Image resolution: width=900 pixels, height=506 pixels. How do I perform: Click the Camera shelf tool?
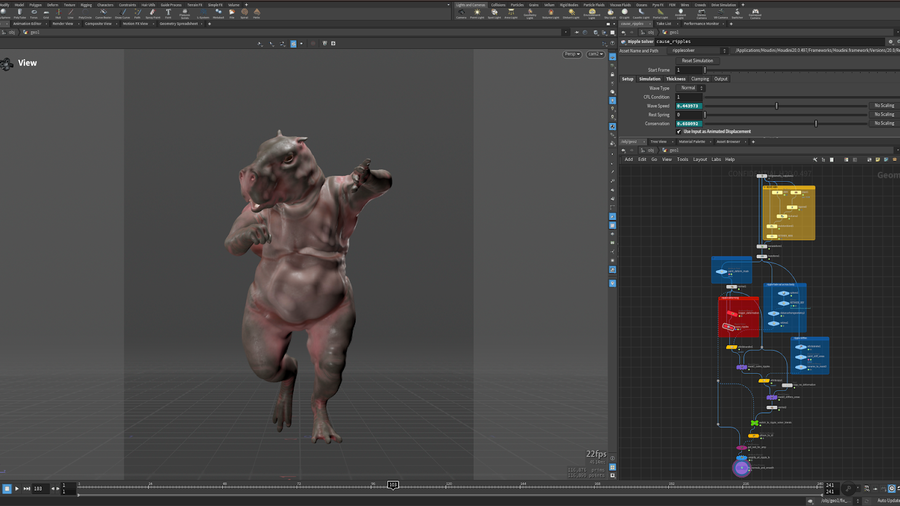click(461, 14)
